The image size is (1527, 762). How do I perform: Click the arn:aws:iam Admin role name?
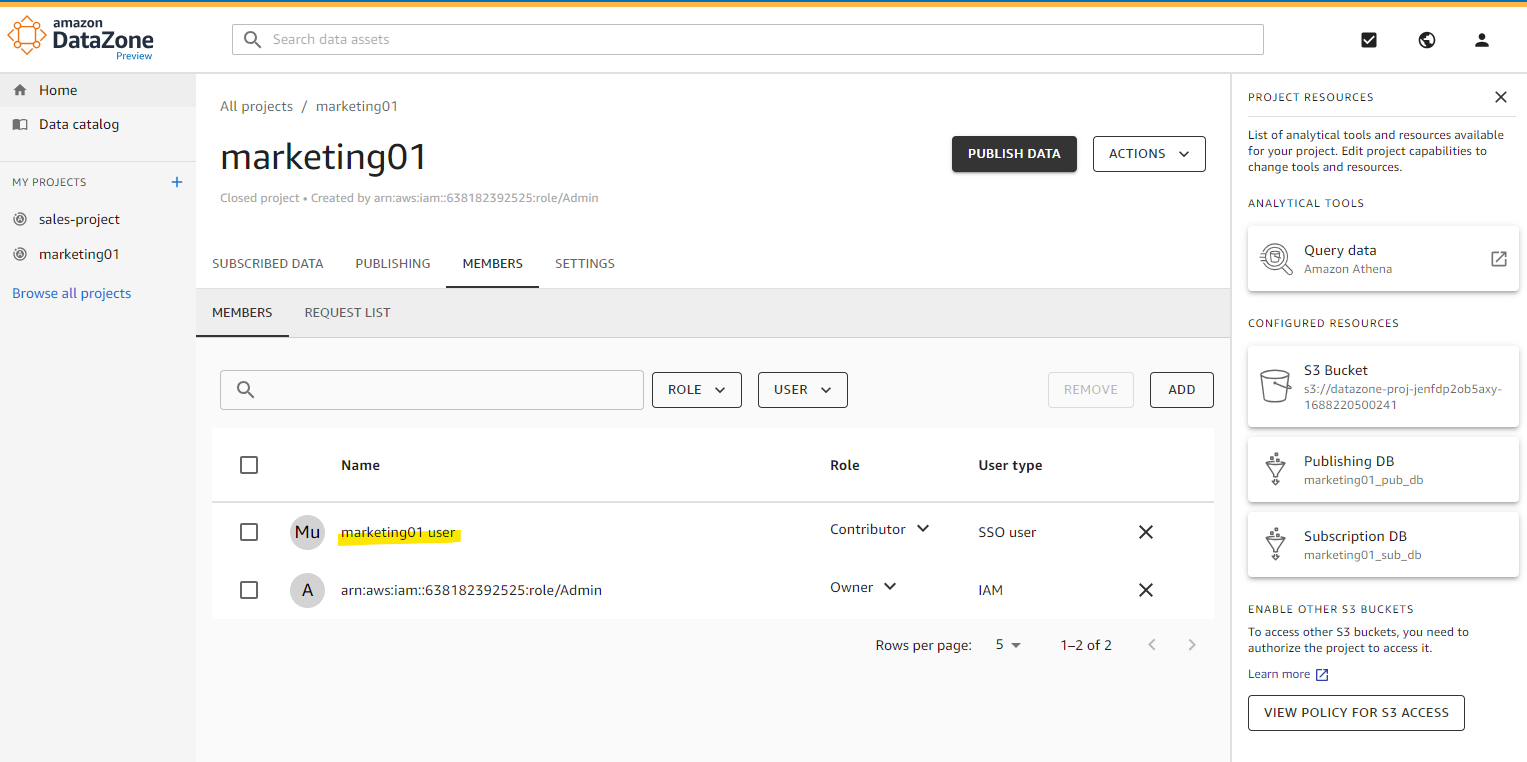click(472, 590)
